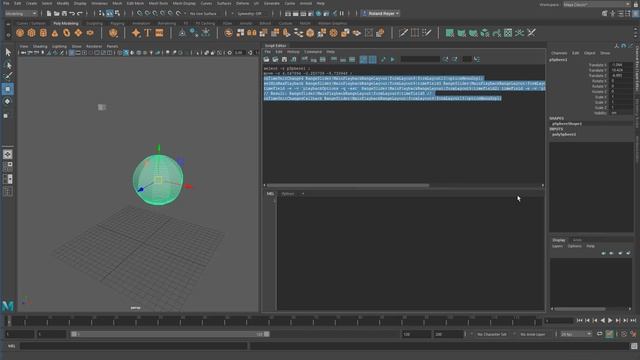This screenshot has width=640, height=360.
Task: Select the Paint selection tool
Action: click(x=8, y=76)
